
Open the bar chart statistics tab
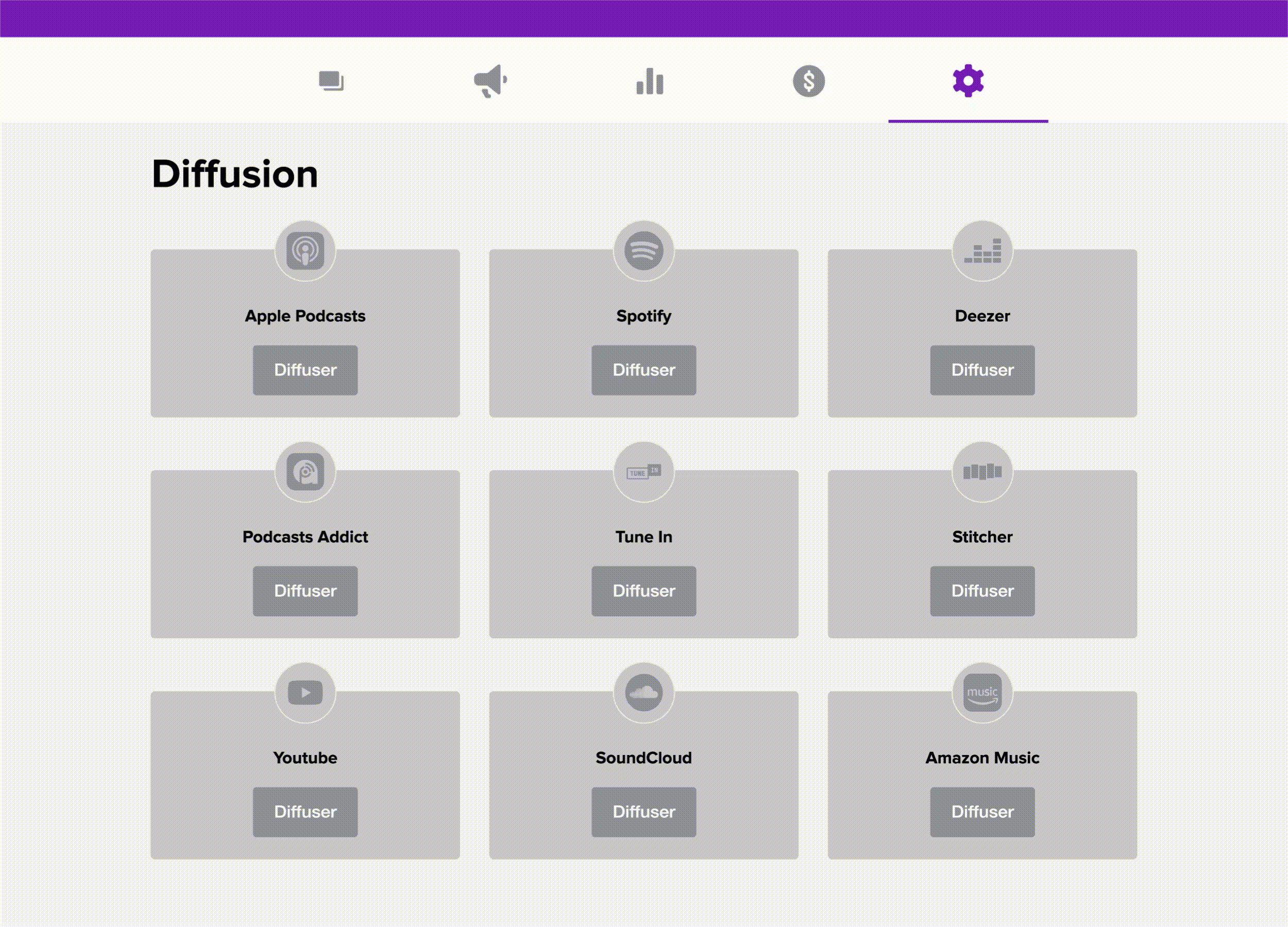[650, 81]
